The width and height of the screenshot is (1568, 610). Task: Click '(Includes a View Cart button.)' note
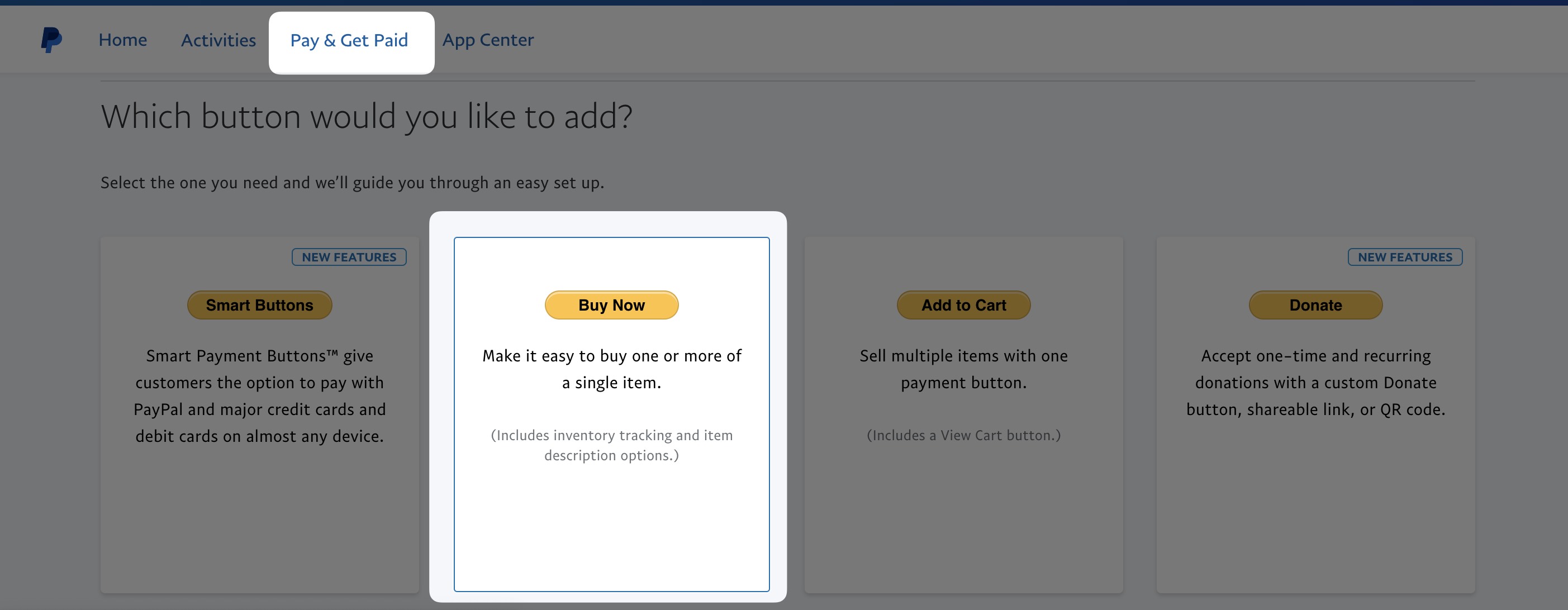point(963,435)
